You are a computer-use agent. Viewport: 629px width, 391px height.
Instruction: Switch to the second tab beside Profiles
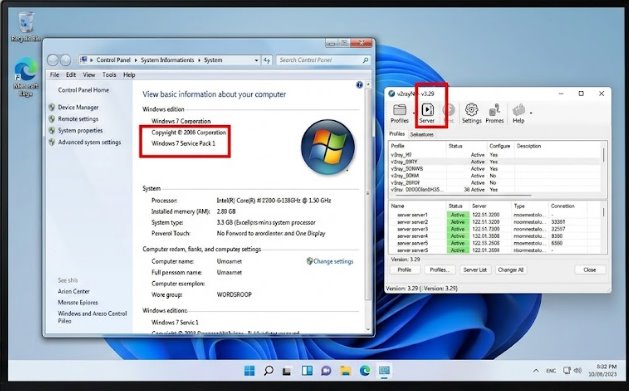click(422, 134)
